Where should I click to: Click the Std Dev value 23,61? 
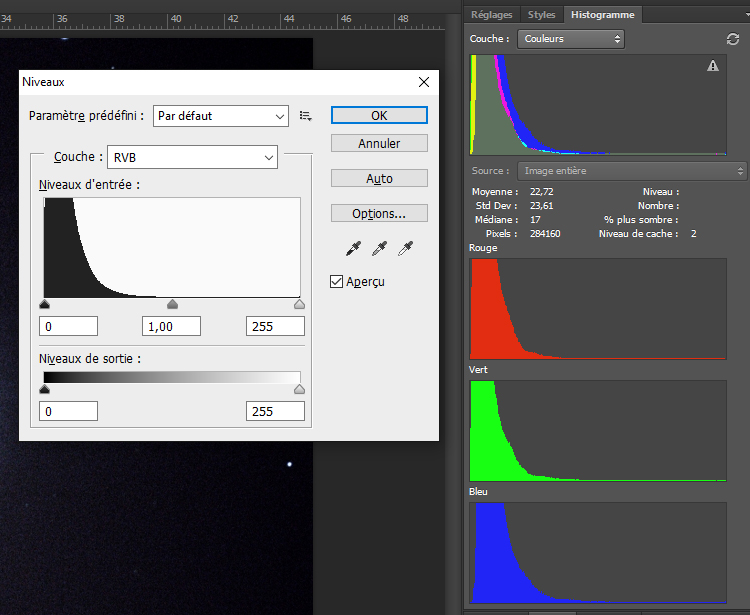pyautogui.click(x=541, y=206)
